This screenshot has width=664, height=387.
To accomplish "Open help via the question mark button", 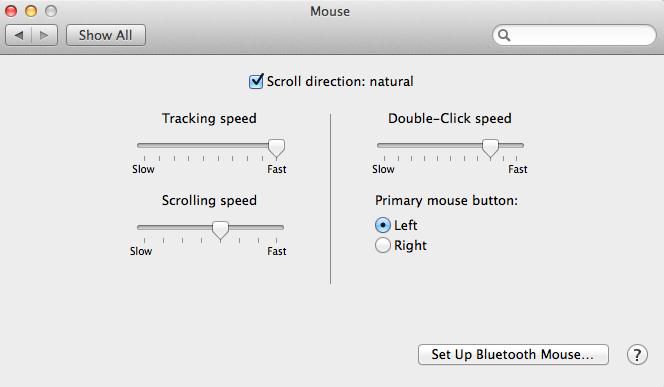I will [637, 355].
